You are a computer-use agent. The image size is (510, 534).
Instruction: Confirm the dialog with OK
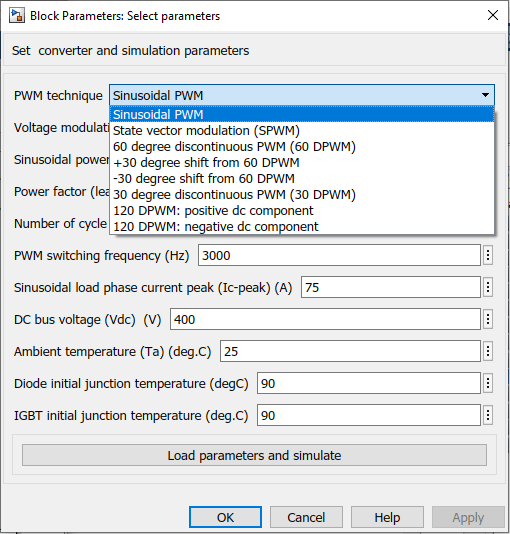pyautogui.click(x=225, y=517)
